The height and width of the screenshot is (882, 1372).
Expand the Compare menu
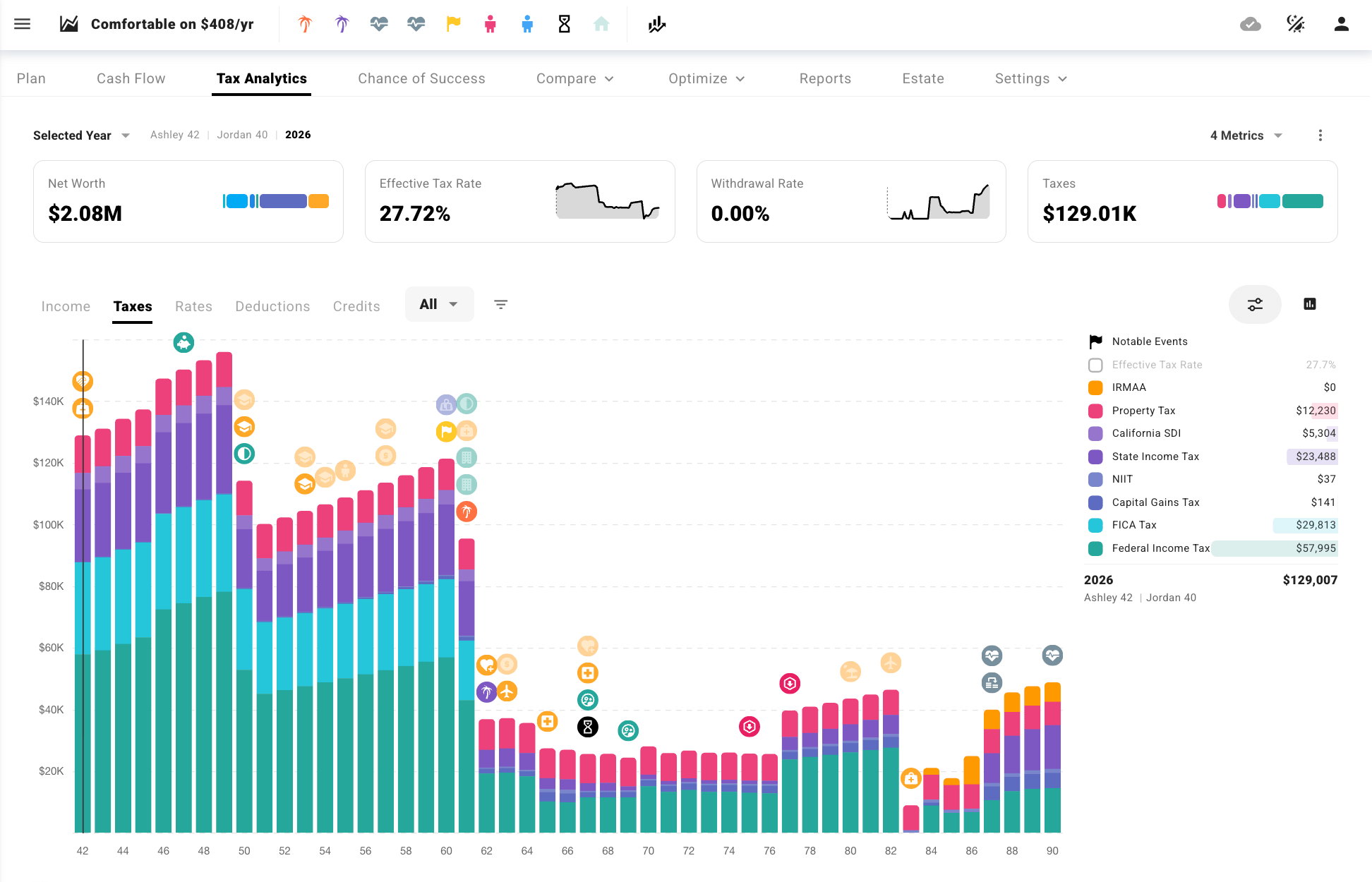tap(575, 78)
